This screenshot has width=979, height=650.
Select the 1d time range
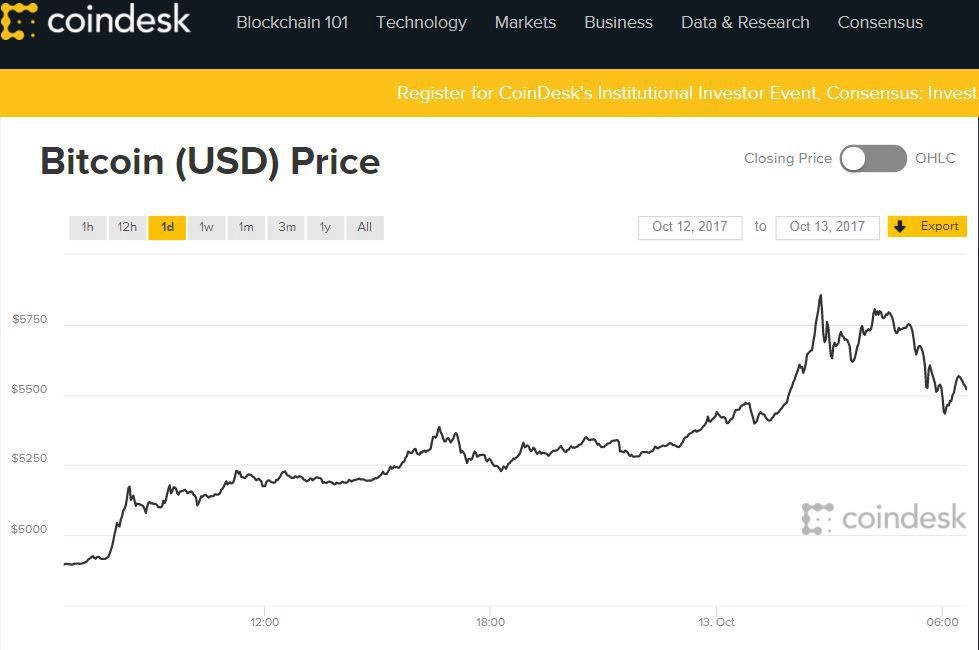click(167, 228)
